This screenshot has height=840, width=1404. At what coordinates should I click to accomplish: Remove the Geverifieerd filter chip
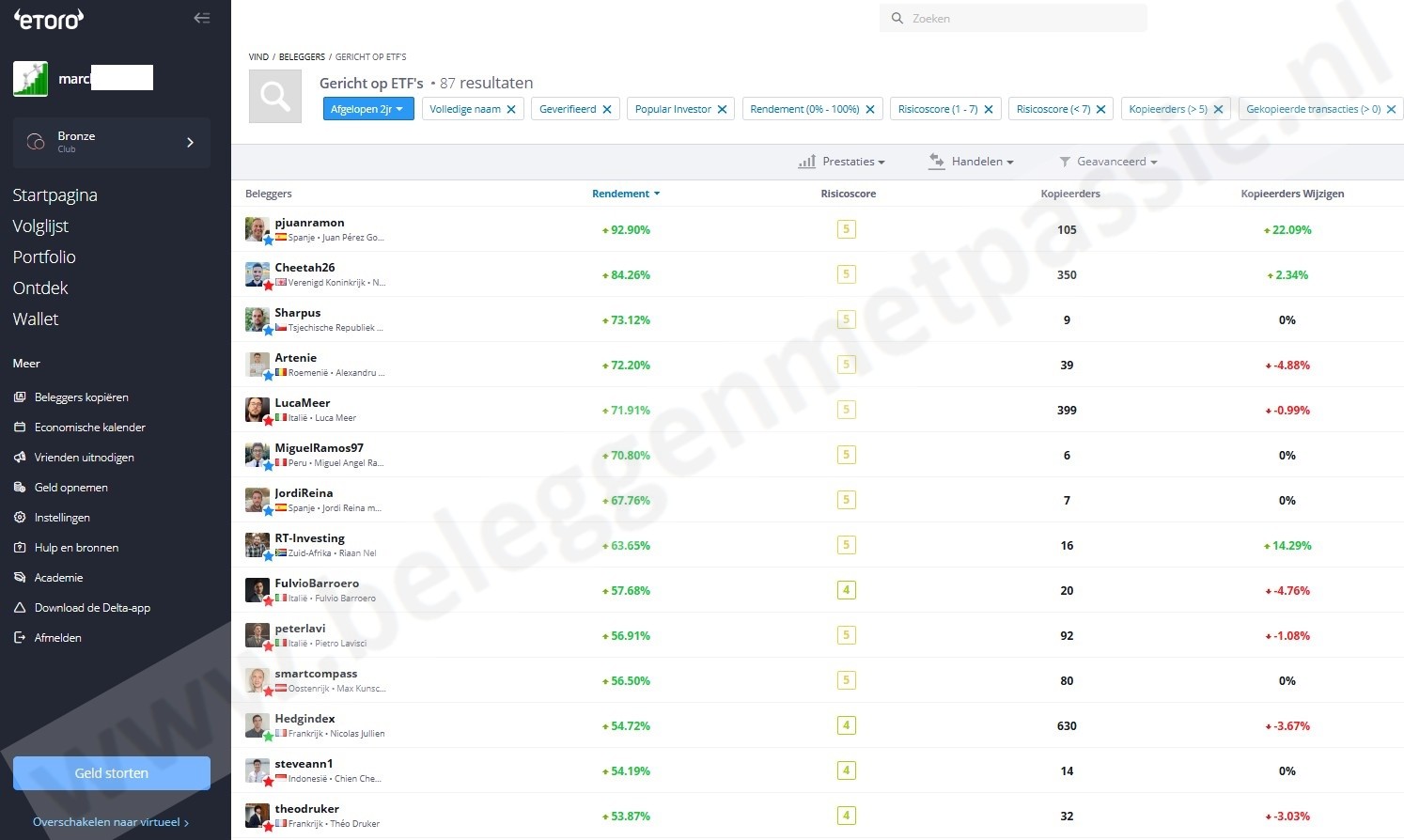click(607, 110)
